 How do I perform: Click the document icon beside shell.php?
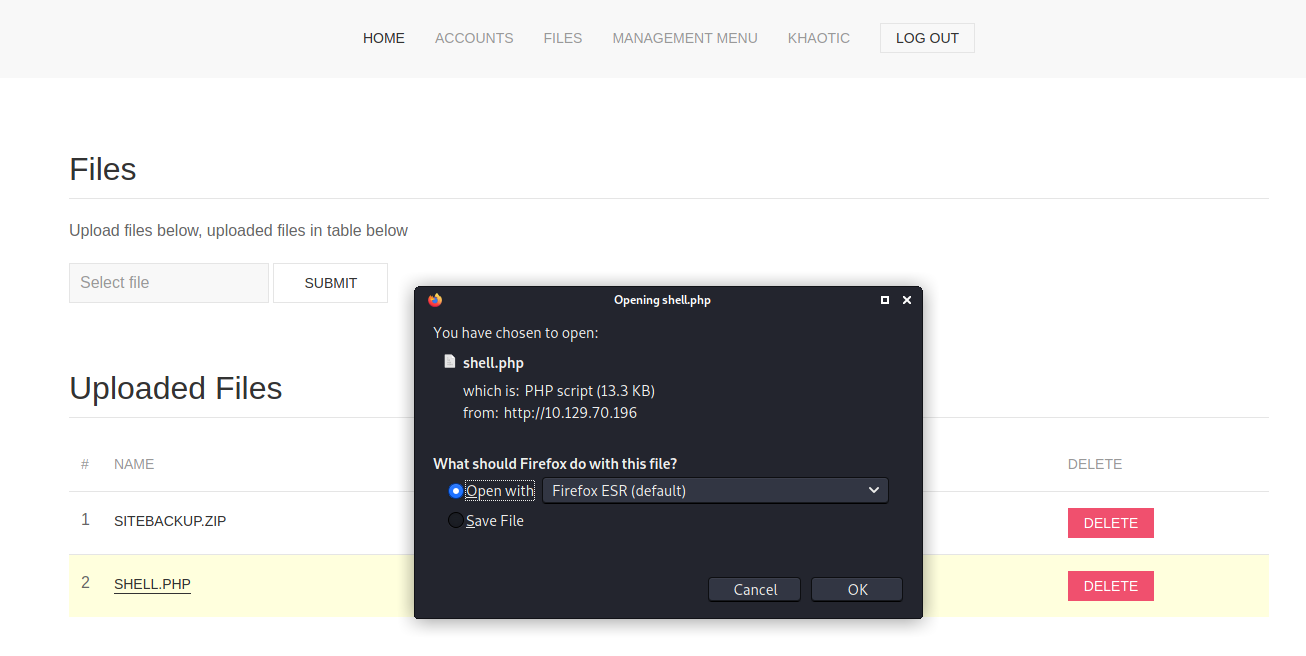click(449, 362)
